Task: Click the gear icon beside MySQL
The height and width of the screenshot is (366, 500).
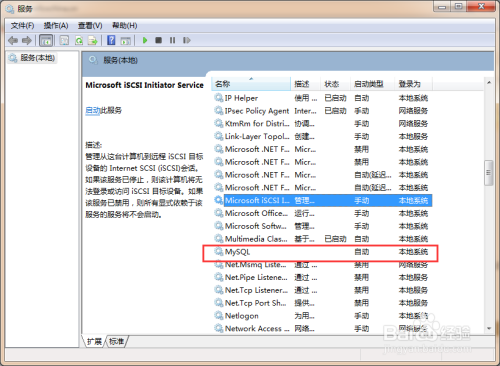Action: 219,251
